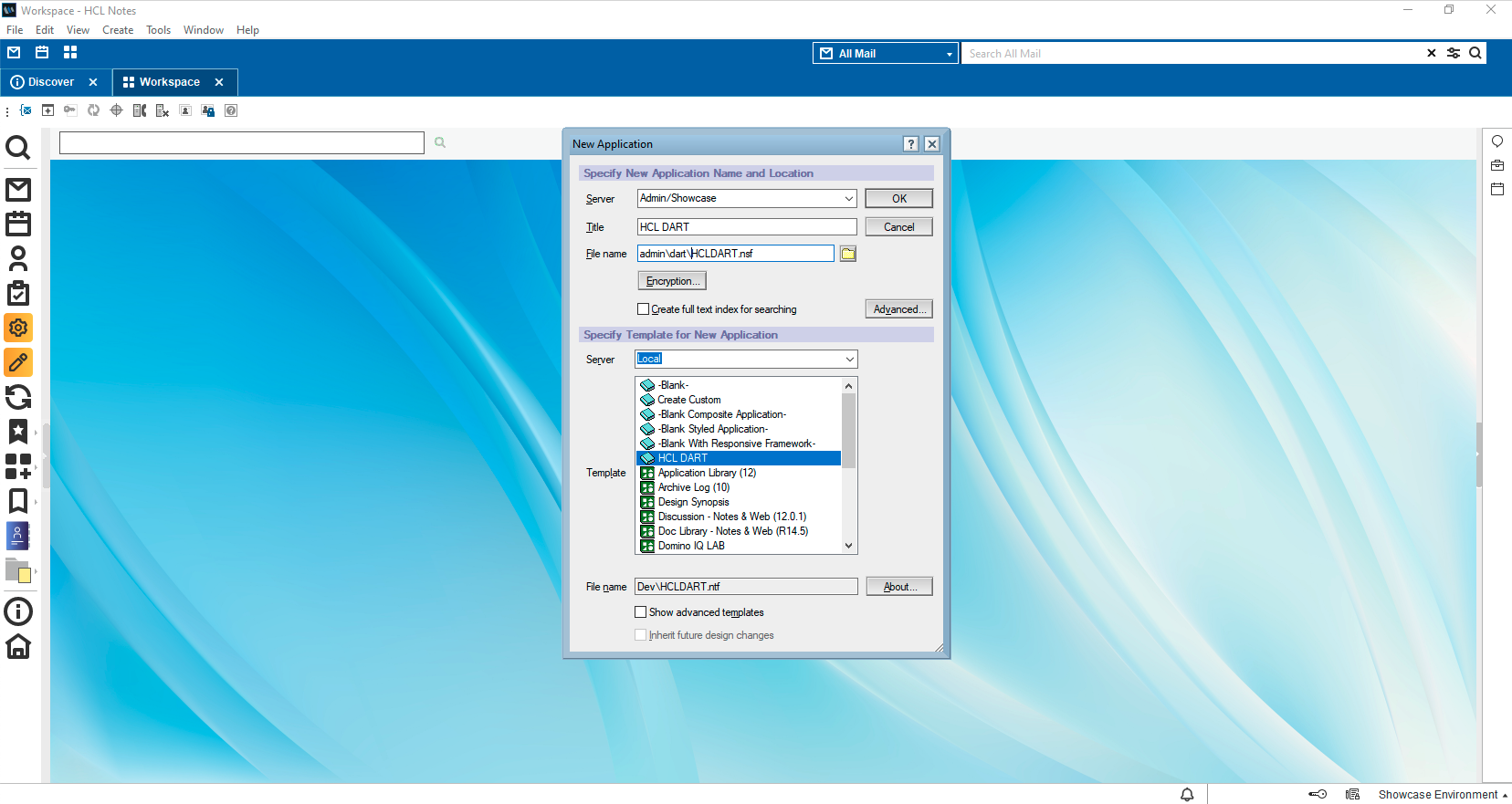
Task: Select Application Library (12) template
Action: coord(739,473)
